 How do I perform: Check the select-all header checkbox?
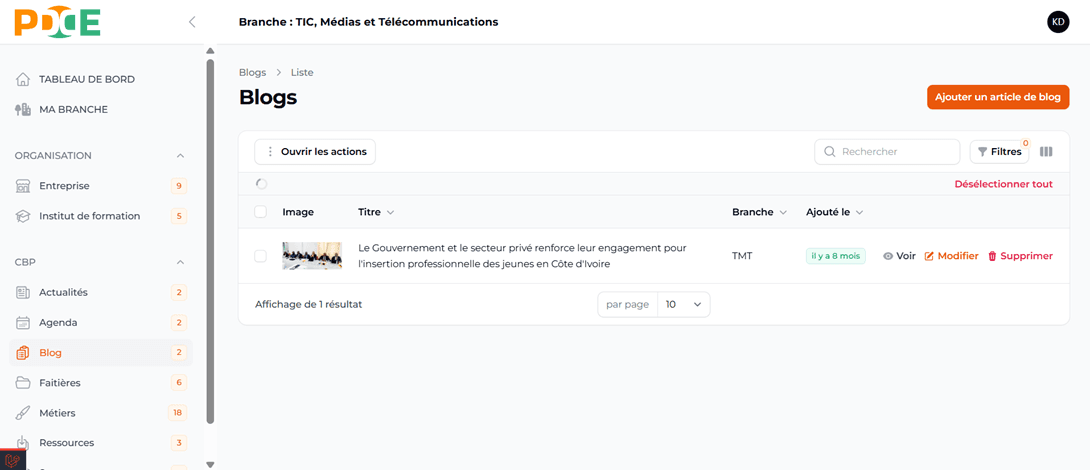(x=261, y=212)
